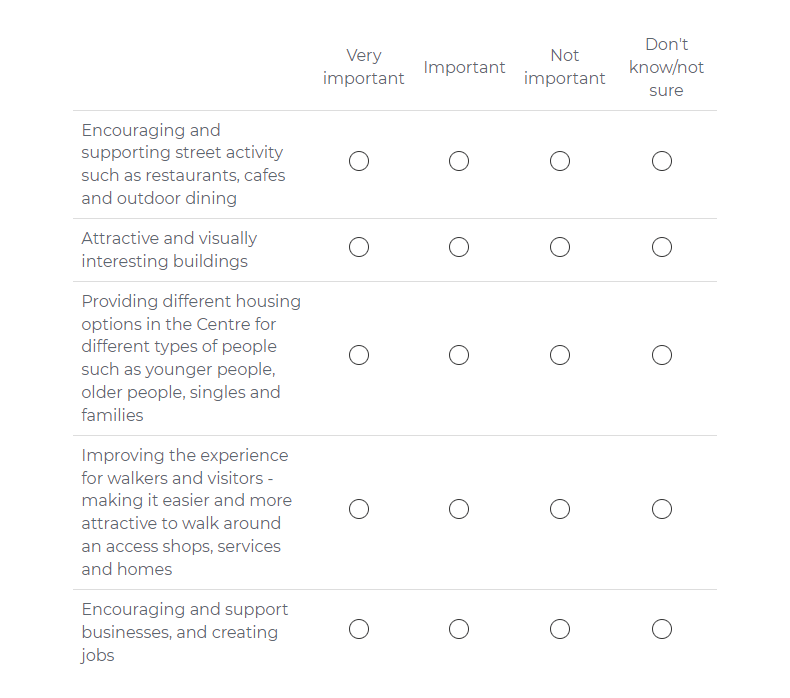Select Important for street activity row
The height and width of the screenshot is (698, 790).
coord(459,161)
